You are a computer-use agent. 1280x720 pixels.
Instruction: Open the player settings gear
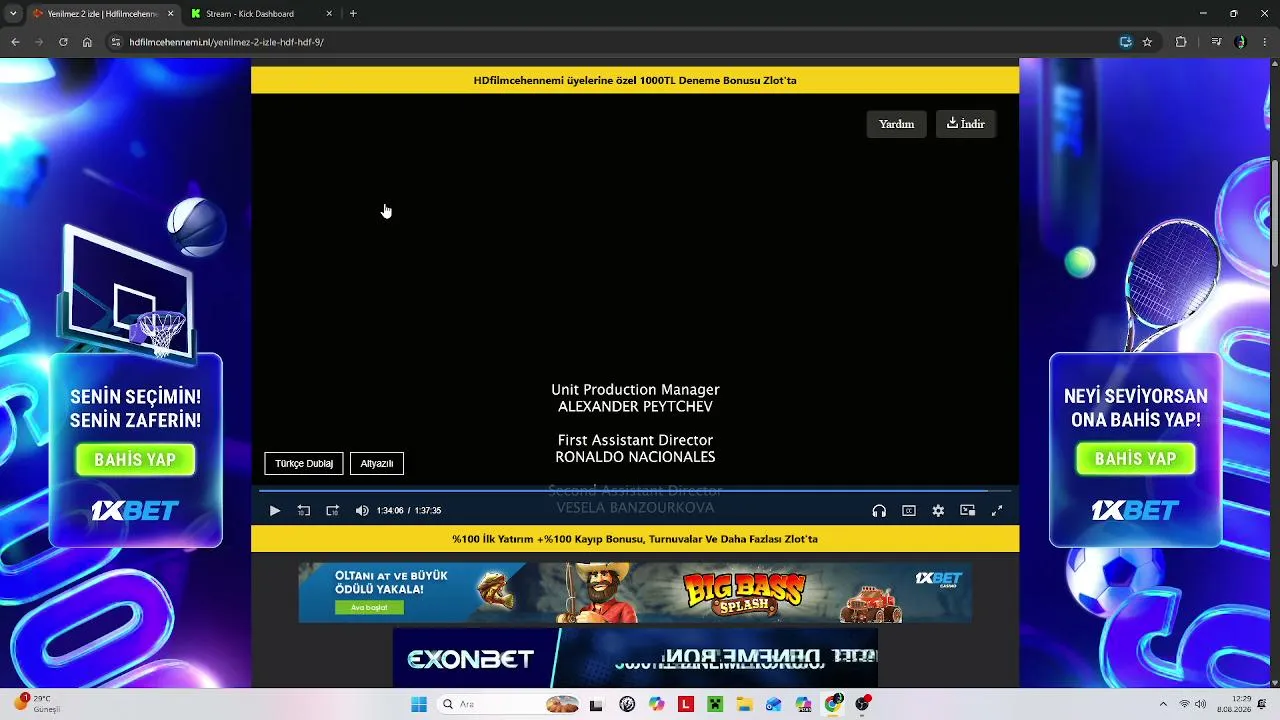938,511
